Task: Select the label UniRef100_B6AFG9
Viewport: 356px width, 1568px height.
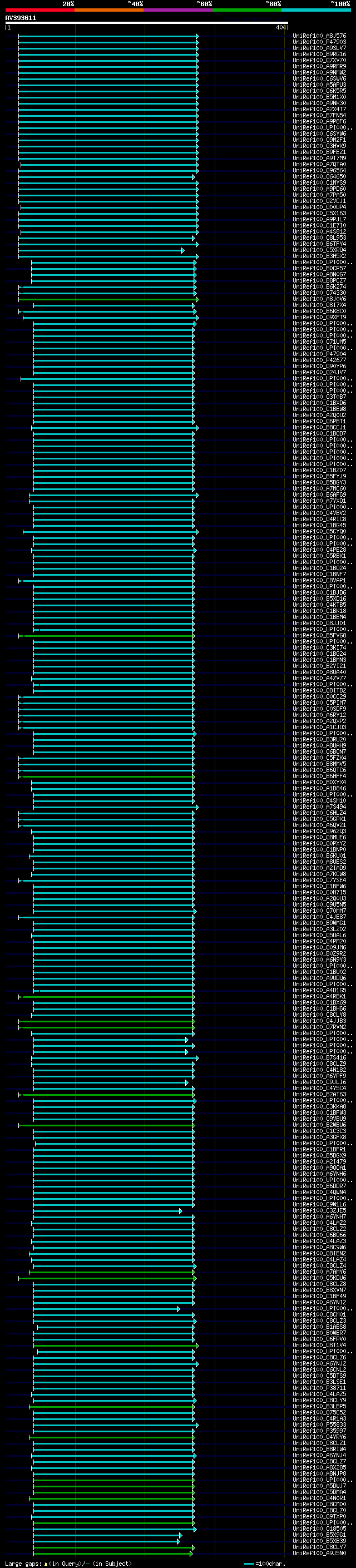Action: coord(319,495)
